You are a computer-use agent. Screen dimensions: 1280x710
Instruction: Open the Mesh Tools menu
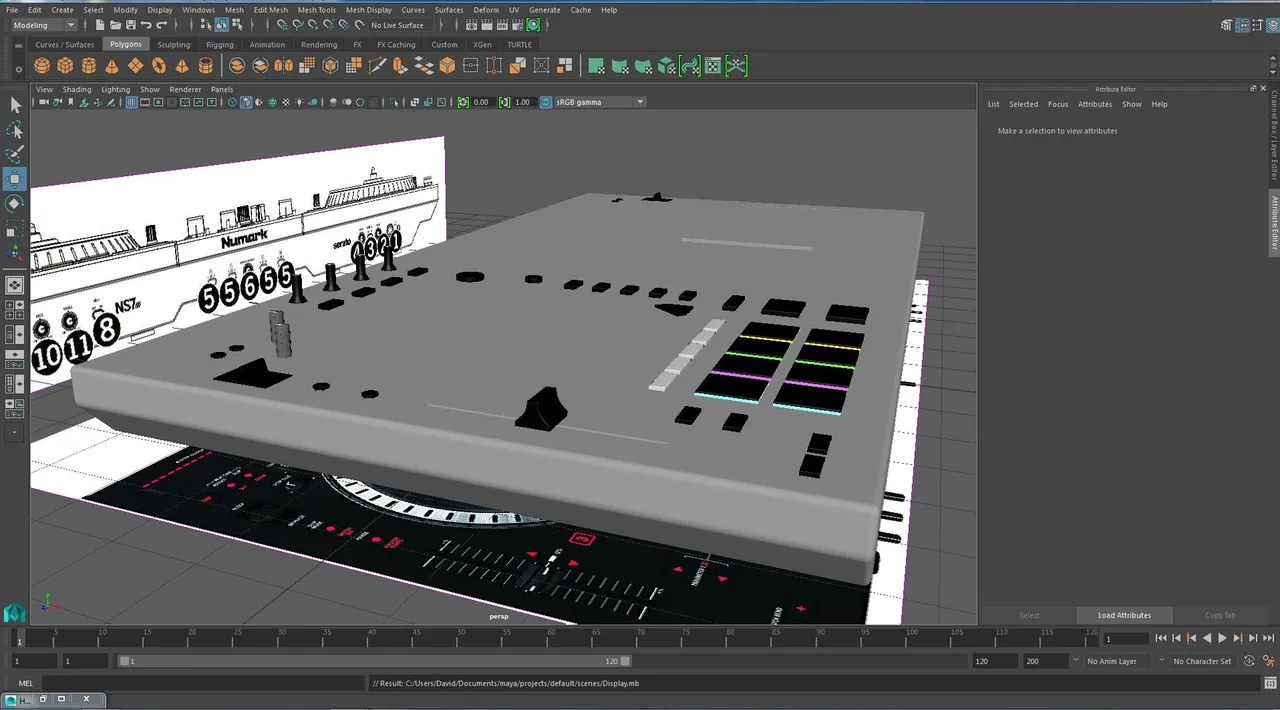coord(316,10)
